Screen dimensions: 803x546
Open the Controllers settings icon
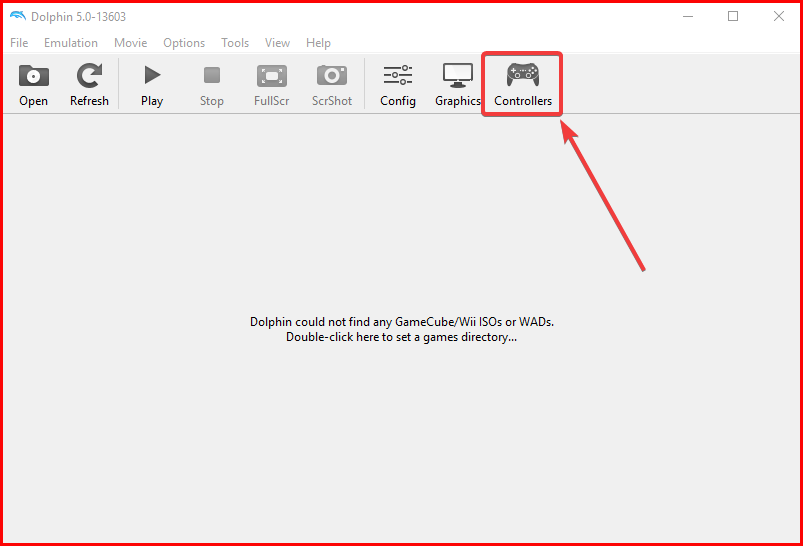click(x=523, y=85)
